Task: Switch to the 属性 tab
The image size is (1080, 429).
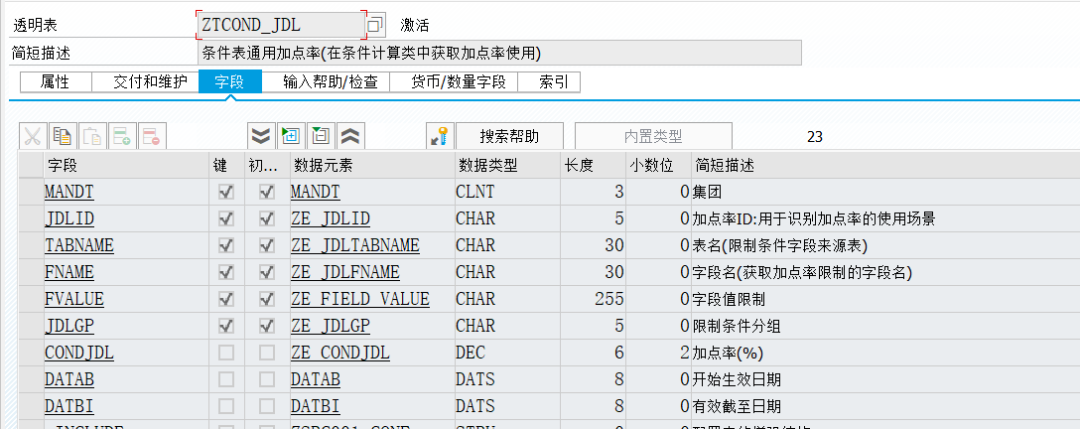Action: [55, 83]
